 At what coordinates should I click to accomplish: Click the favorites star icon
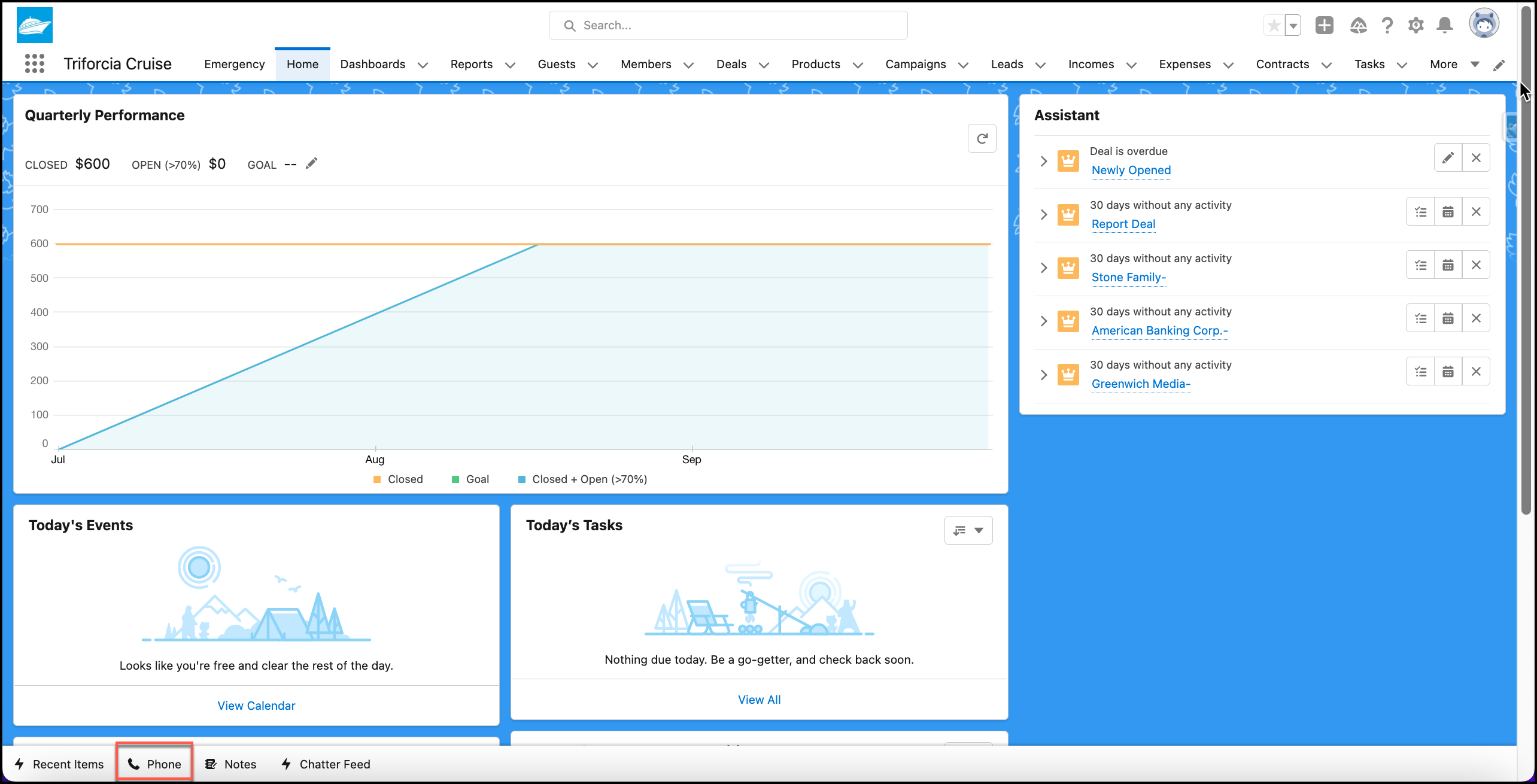coord(1274,25)
